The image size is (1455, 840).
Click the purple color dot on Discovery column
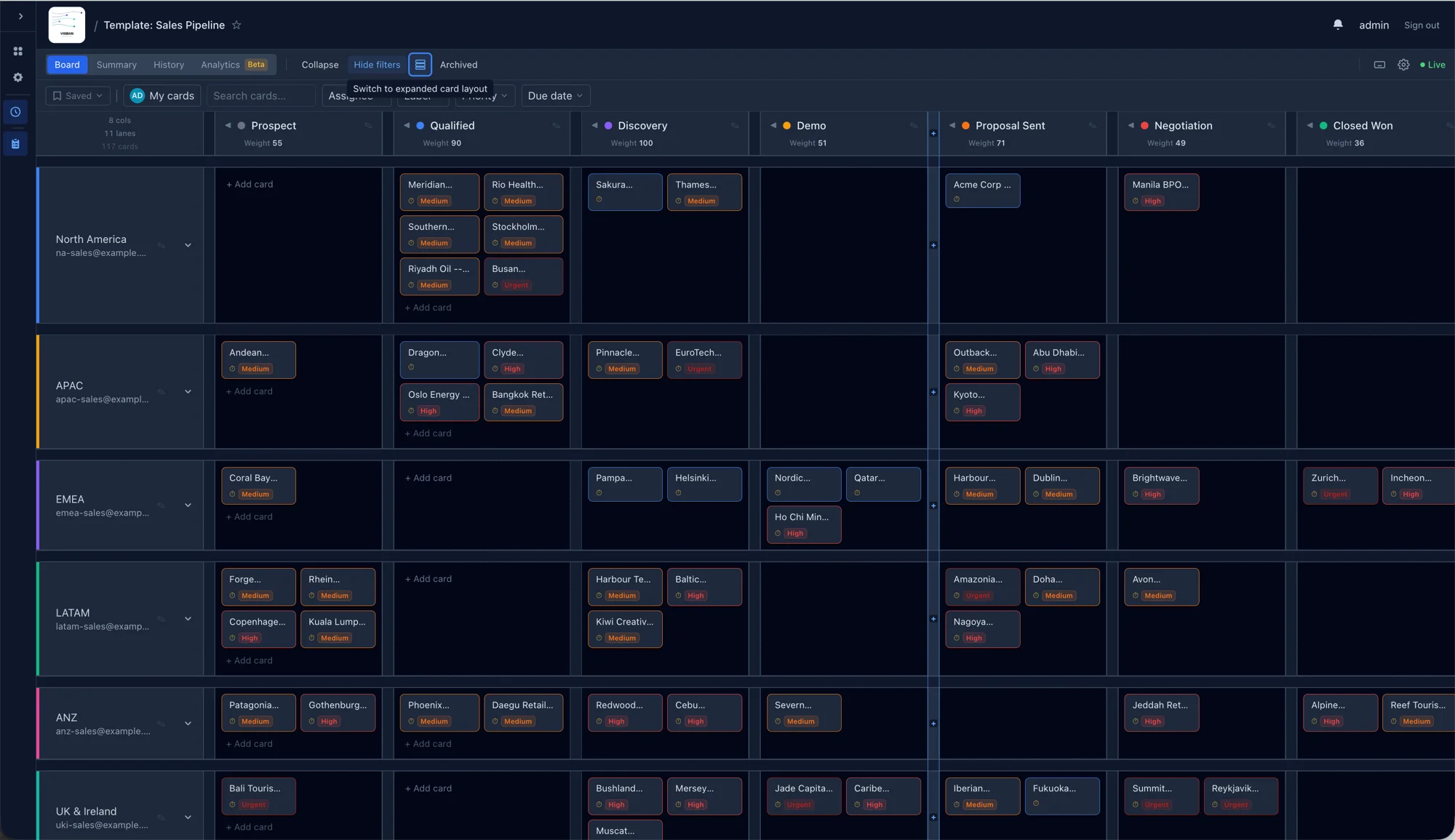(x=608, y=125)
